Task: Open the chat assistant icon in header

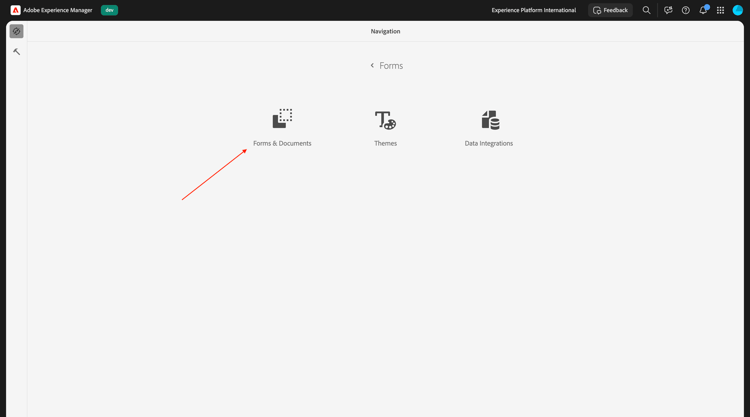Action: click(x=668, y=10)
